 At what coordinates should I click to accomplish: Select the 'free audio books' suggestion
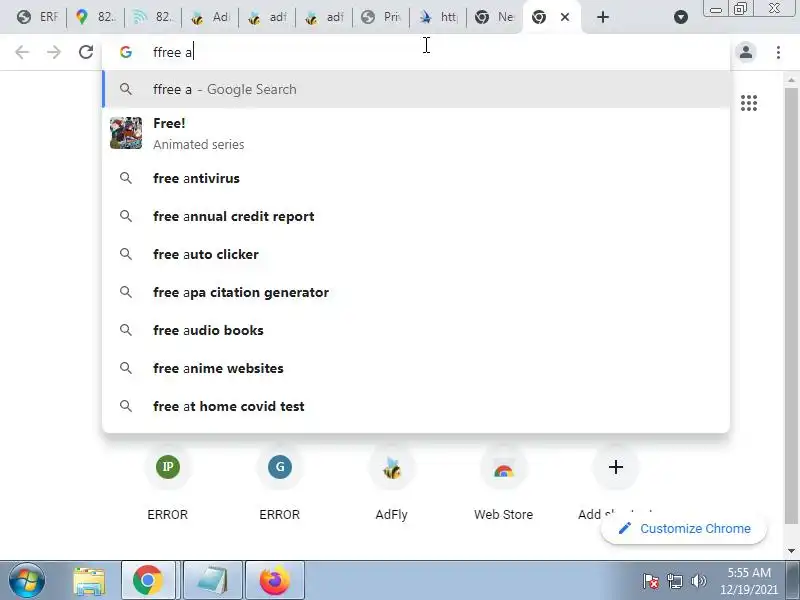[x=416, y=330]
